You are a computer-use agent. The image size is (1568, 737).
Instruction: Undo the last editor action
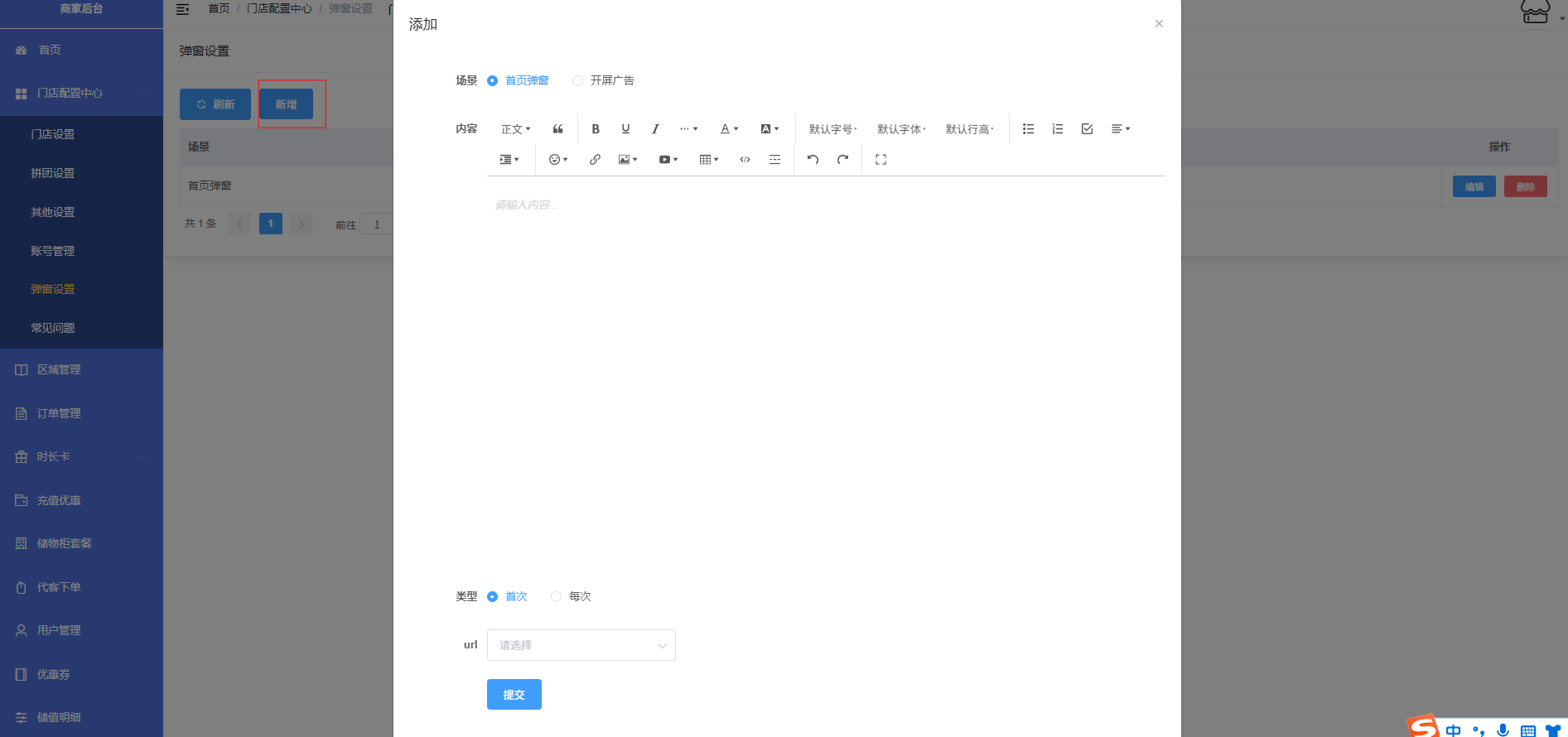tap(813, 160)
